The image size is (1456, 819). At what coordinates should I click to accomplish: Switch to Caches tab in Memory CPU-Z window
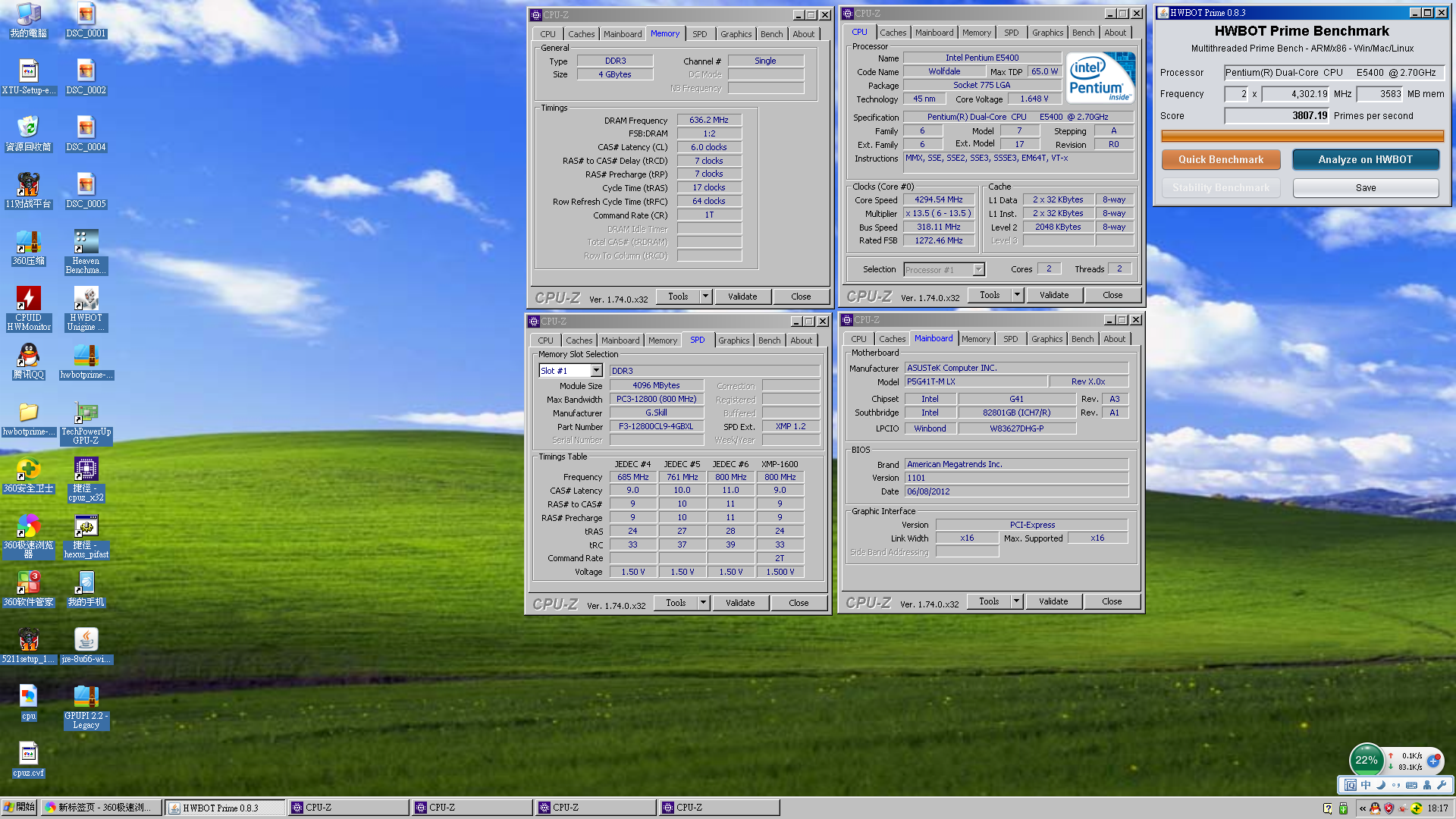point(581,34)
